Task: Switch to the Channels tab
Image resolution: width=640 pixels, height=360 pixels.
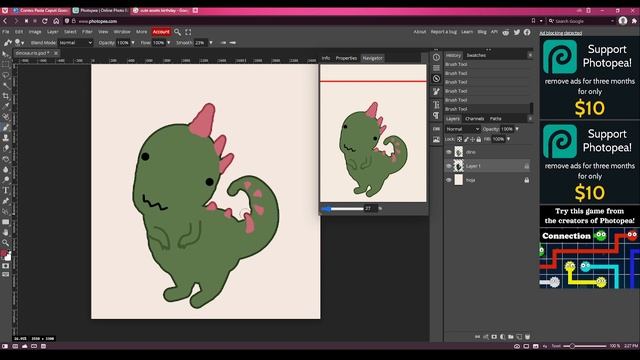Action: tap(475, 119)
